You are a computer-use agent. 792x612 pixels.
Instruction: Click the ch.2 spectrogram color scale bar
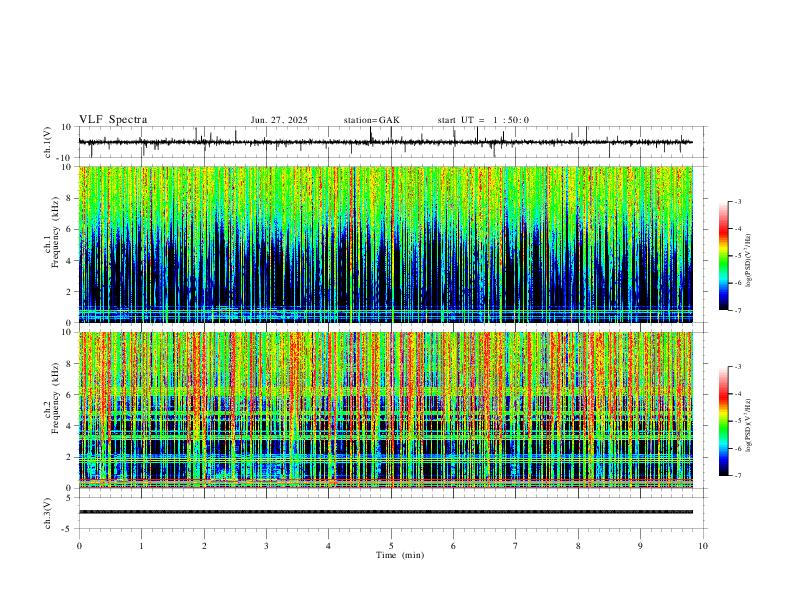(724, 421)
